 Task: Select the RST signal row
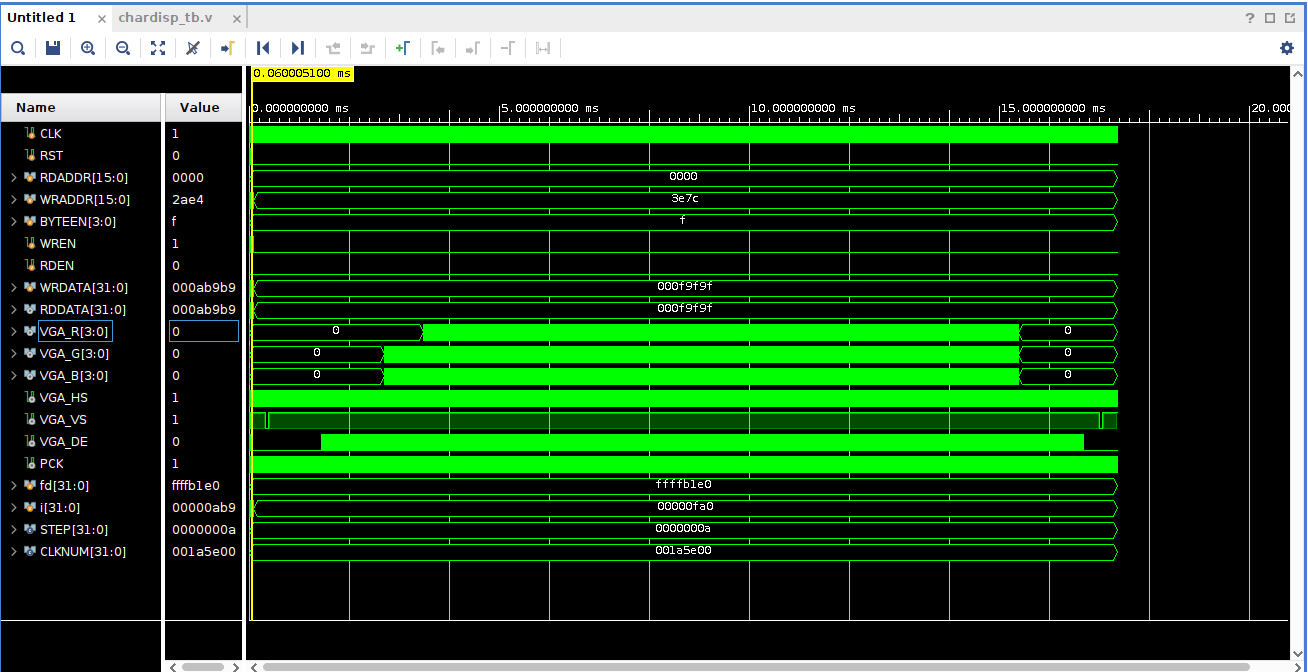click(81, 155)
